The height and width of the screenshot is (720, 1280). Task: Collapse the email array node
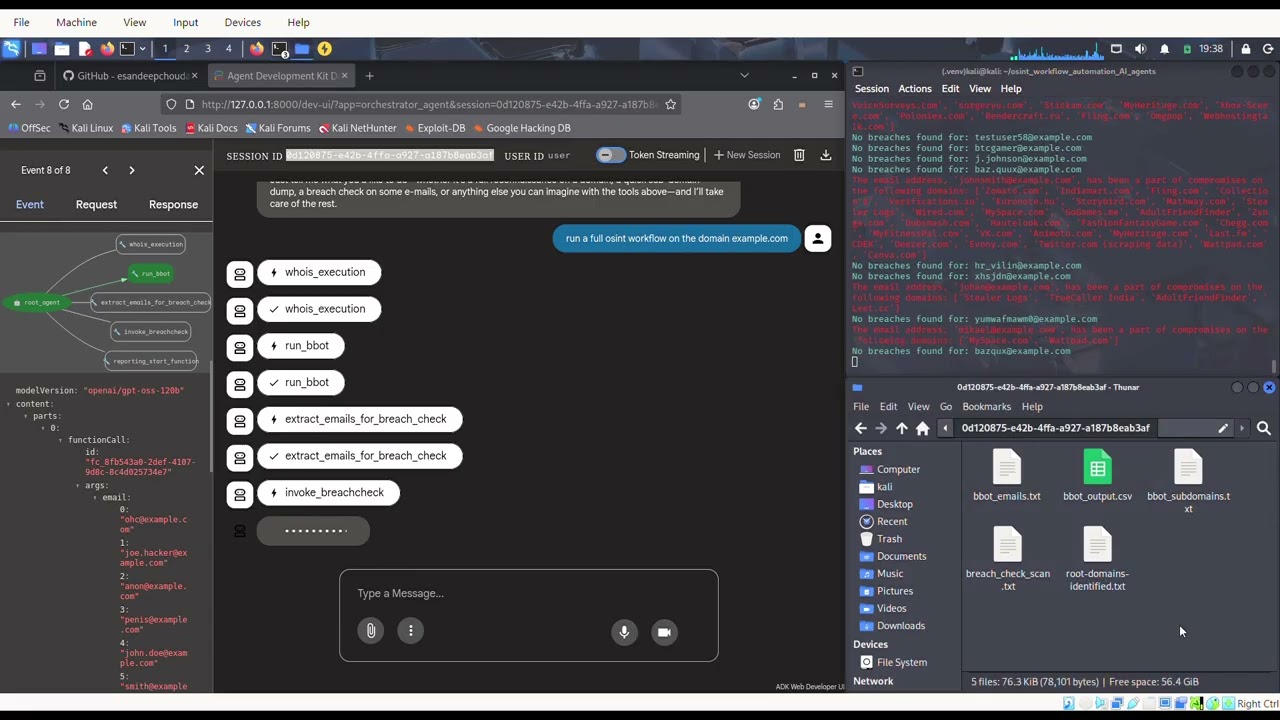point(94,497)
